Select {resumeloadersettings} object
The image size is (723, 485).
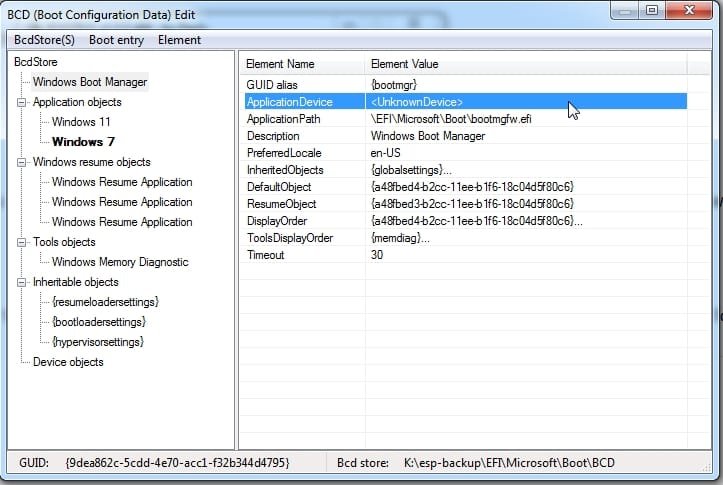coord(105,302)
